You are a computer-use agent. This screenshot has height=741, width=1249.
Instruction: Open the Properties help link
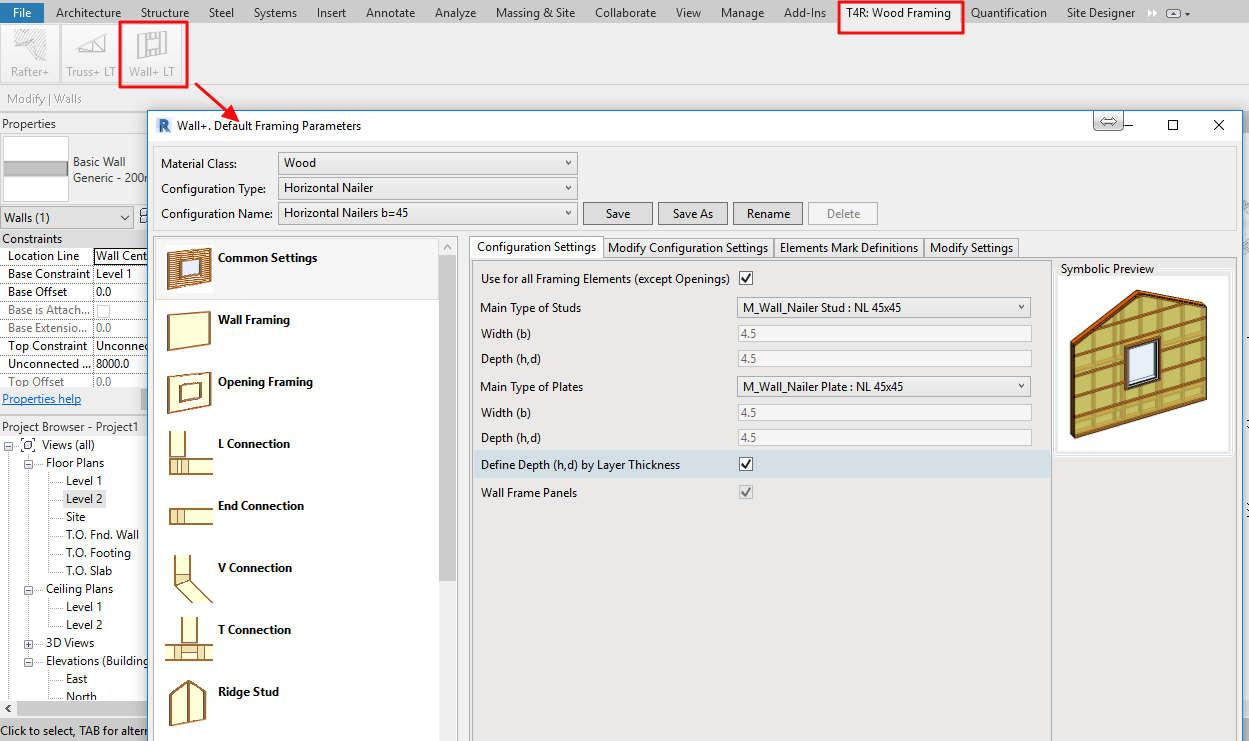[42, 399]
